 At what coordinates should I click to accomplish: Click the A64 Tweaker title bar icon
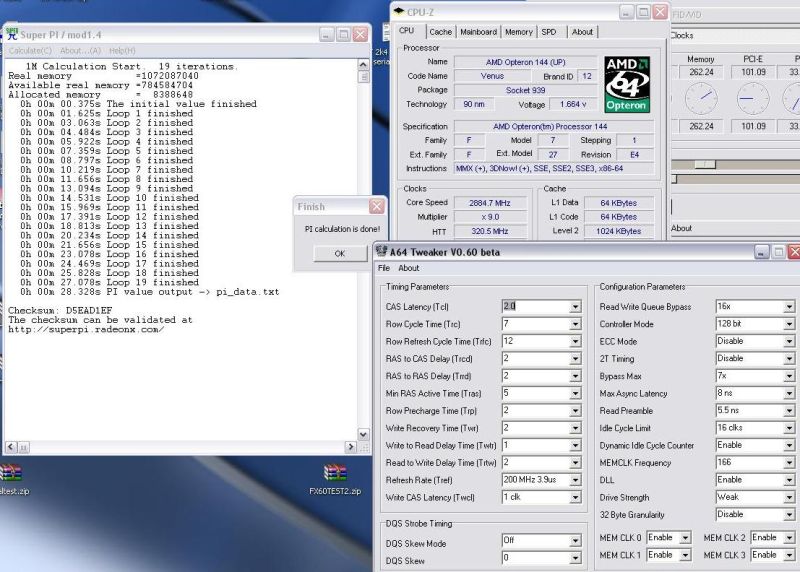point(381,251)
